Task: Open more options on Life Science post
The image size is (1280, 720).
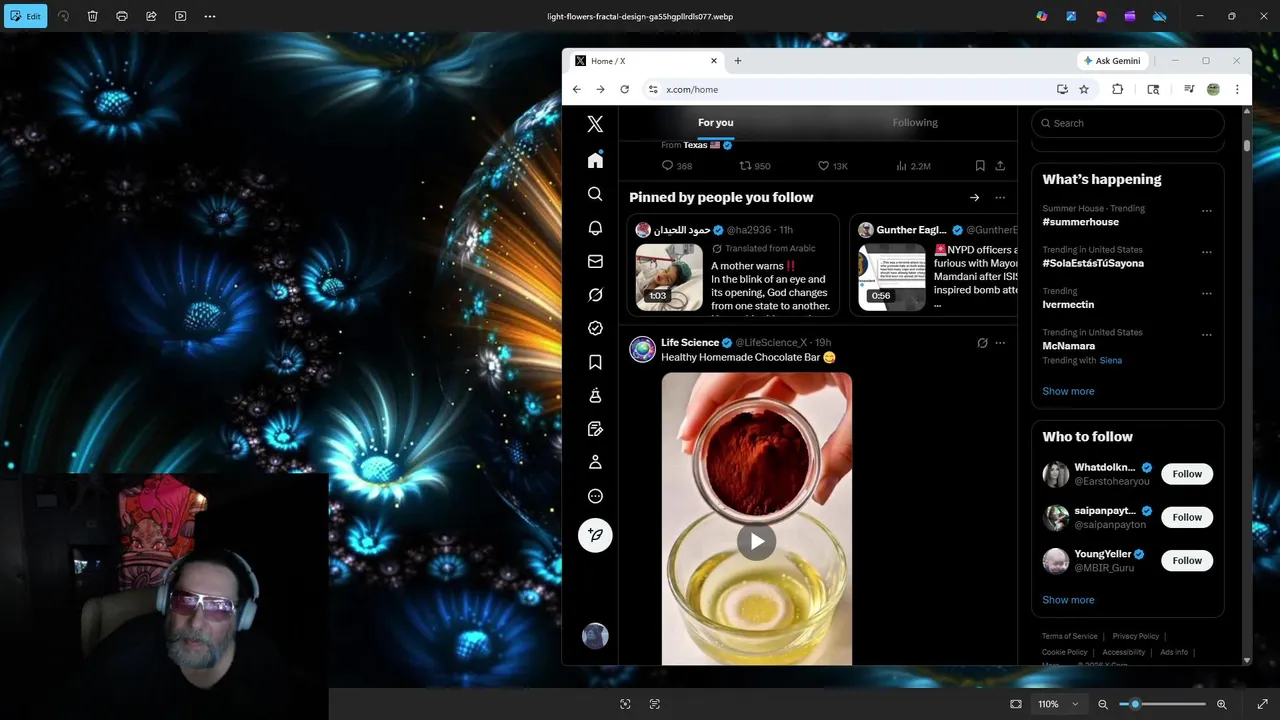Action: pos(1000,343)
